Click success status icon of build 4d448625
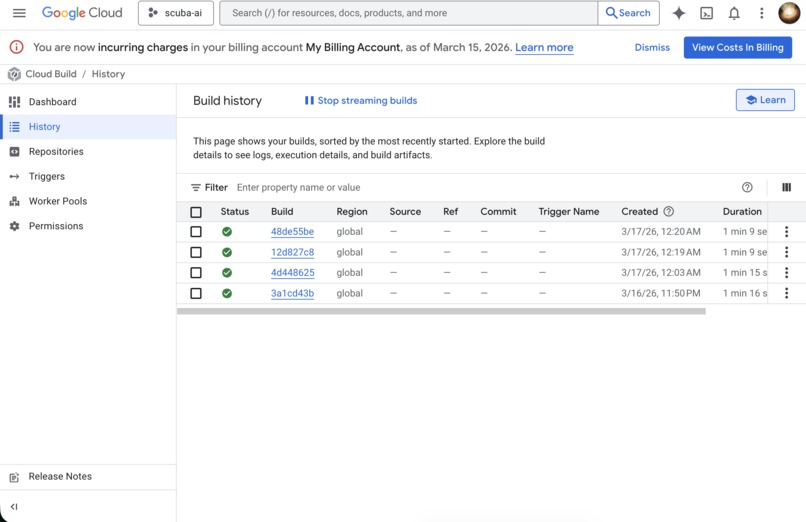This screenshot has height=522, width=806. (x=227, y=273)
